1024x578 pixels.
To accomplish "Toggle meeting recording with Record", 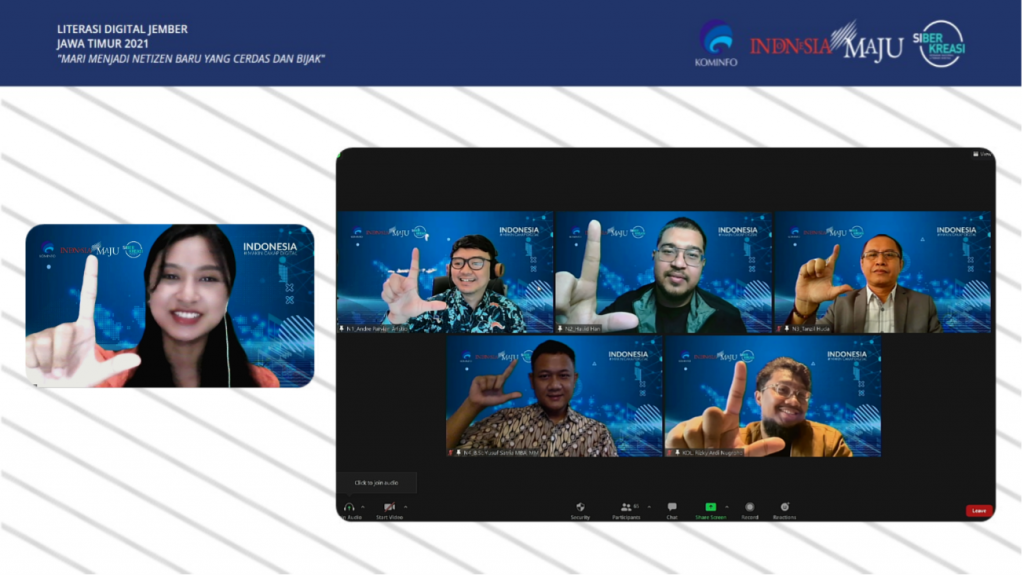I will 749,508.
